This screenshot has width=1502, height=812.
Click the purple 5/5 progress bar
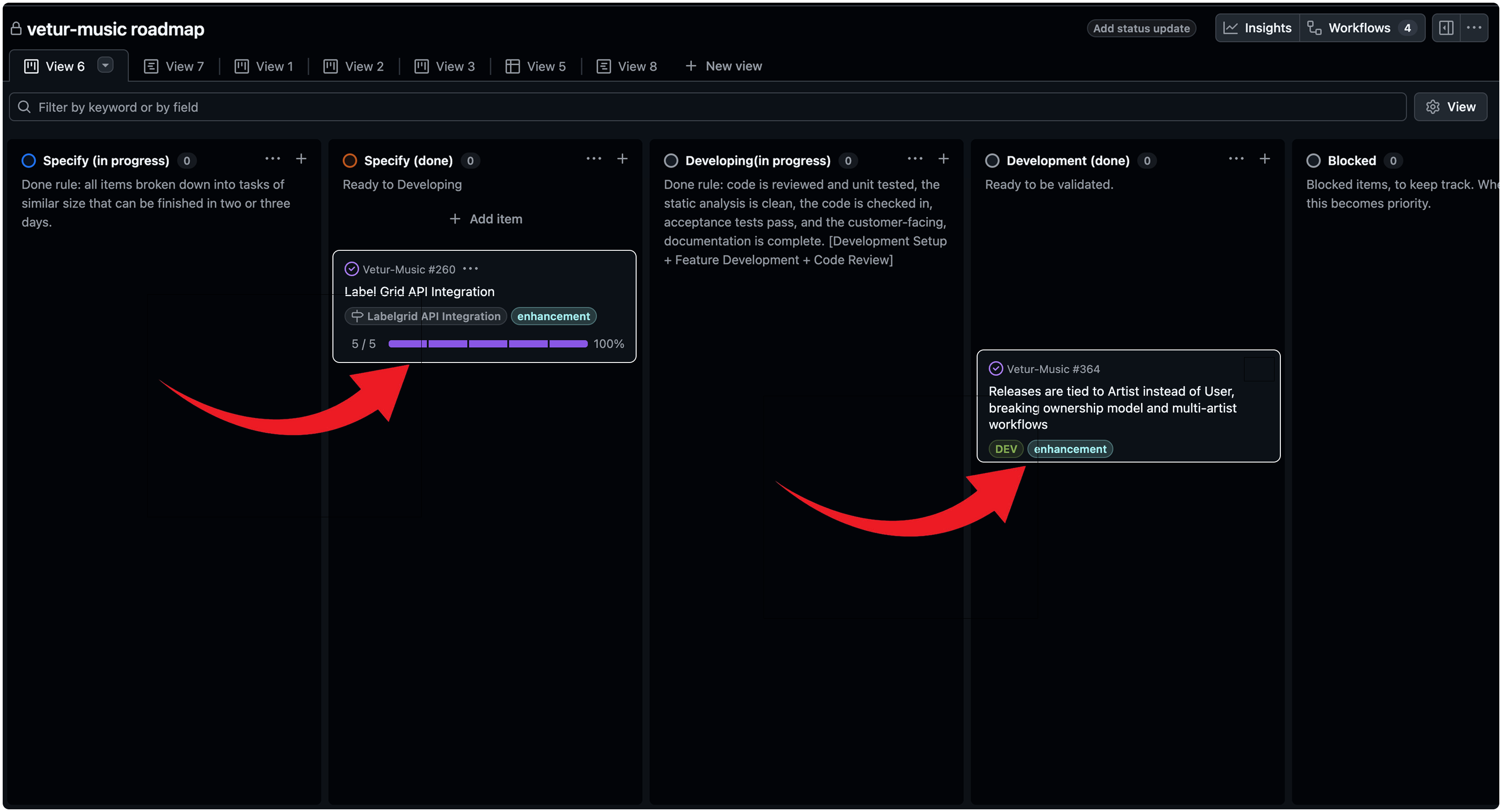coord(488,344)
